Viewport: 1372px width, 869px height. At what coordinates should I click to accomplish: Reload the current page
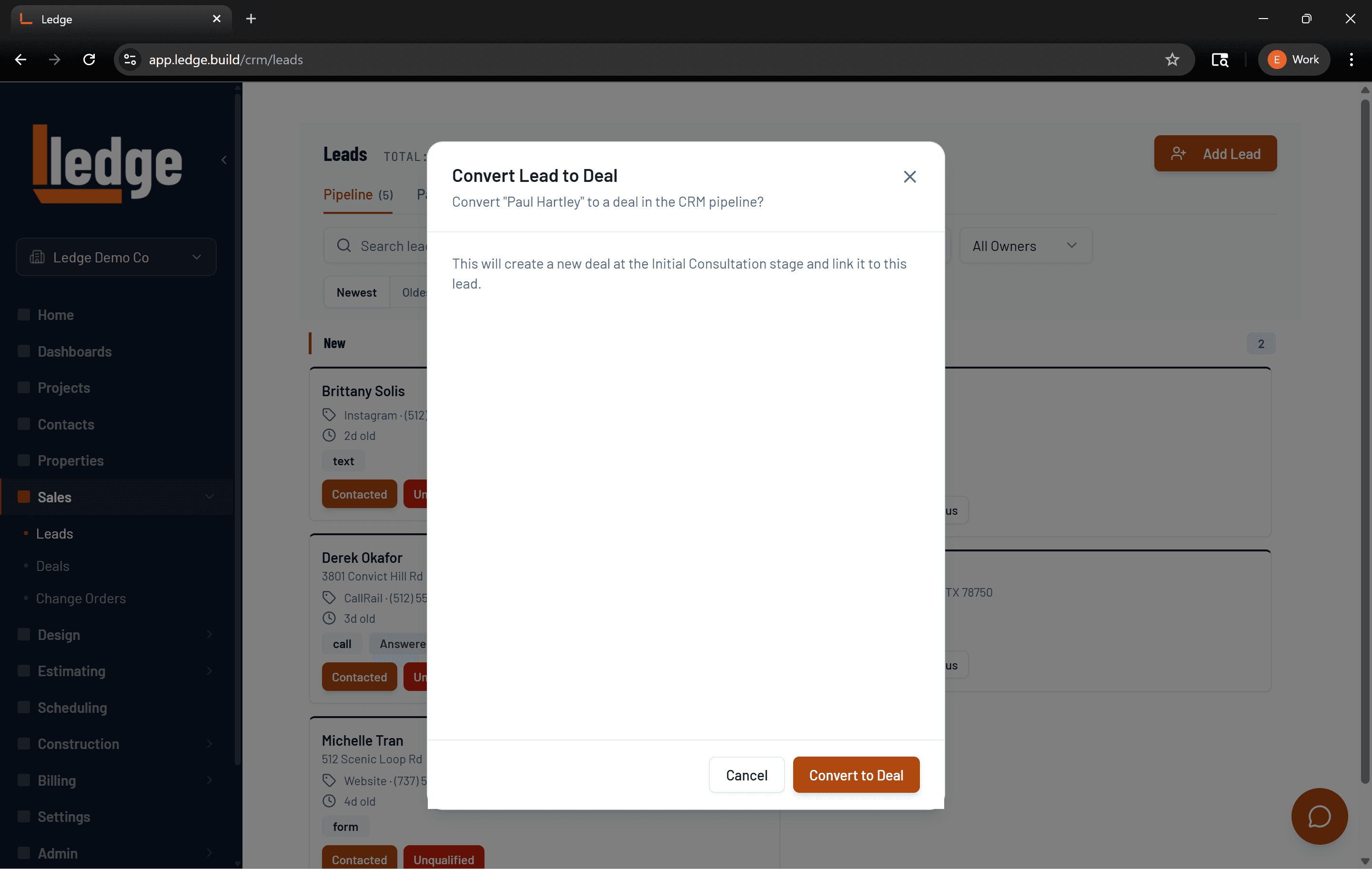click(89, 59)
